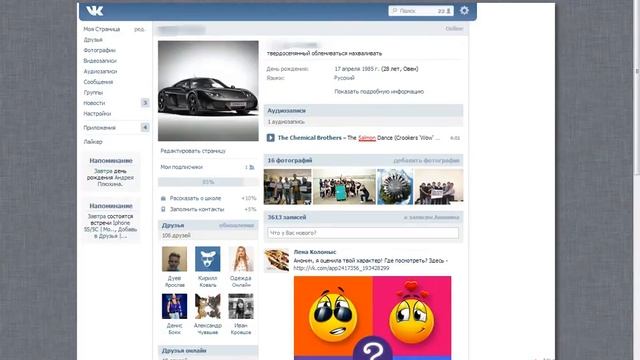Open Группы in left menu
Screen dimensions: 640x360
click(x=93, y=93)
